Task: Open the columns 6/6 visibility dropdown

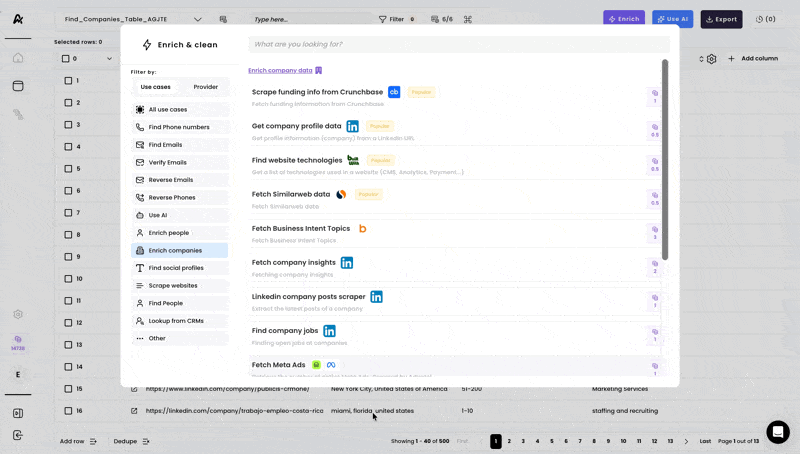Action: (x=442, y=19)
